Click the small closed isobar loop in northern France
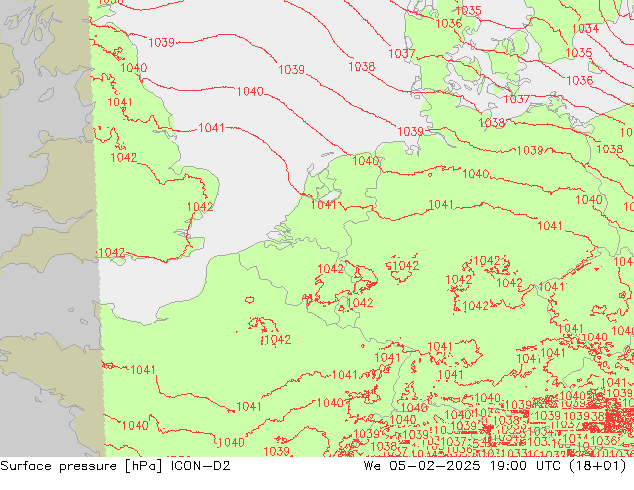 pos(249,300)
